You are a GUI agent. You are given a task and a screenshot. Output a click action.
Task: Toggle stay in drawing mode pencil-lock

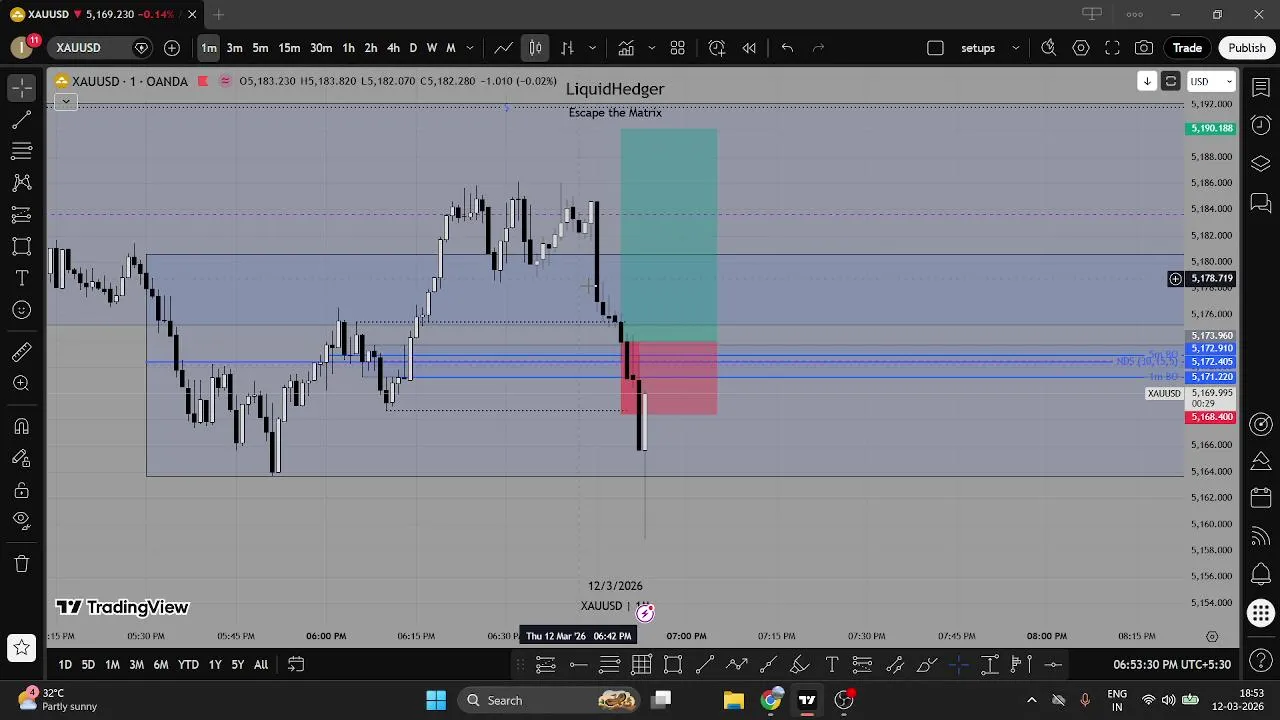tap(22, 458)
